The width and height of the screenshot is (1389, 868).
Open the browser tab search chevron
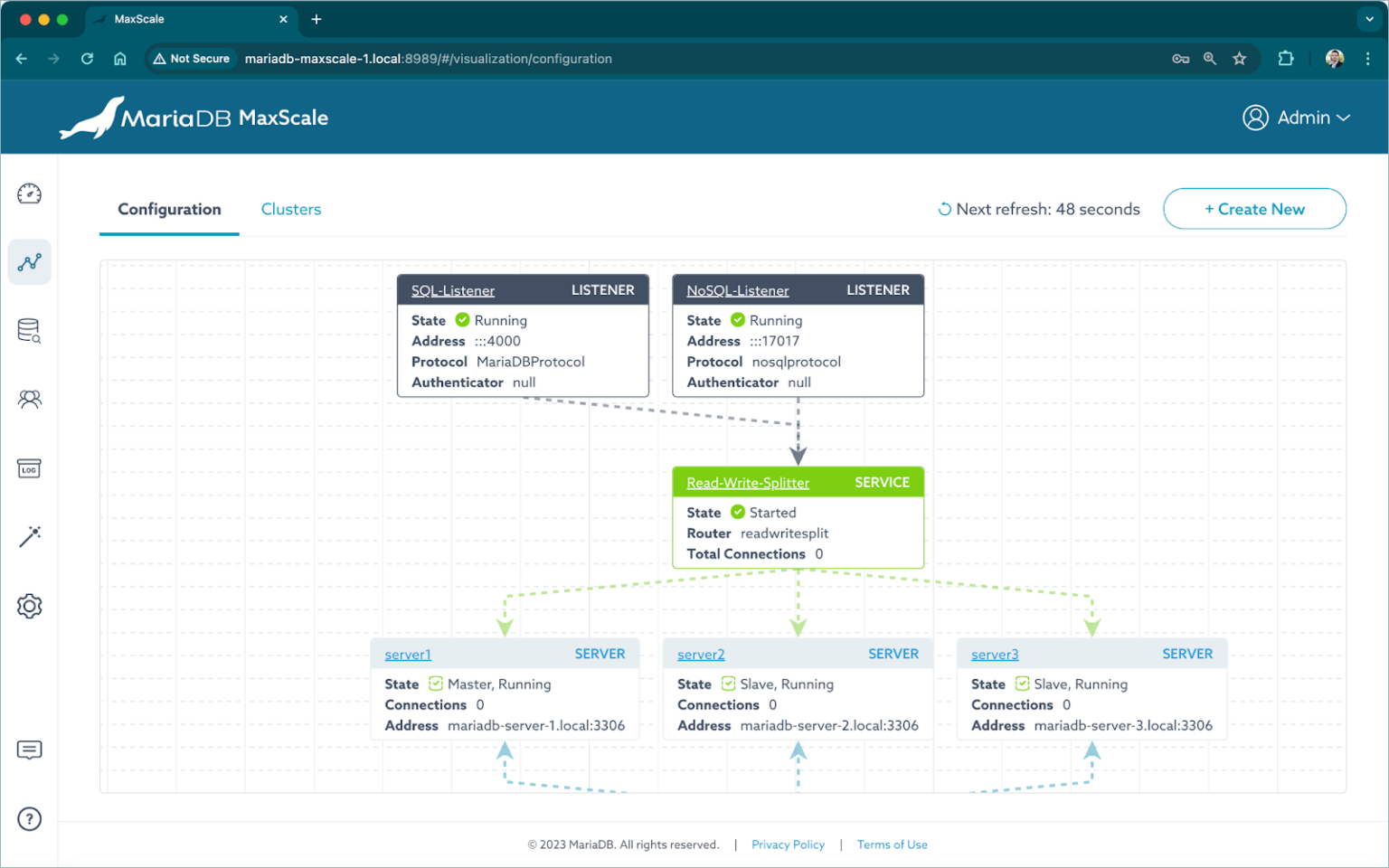tap(1368, 19)
